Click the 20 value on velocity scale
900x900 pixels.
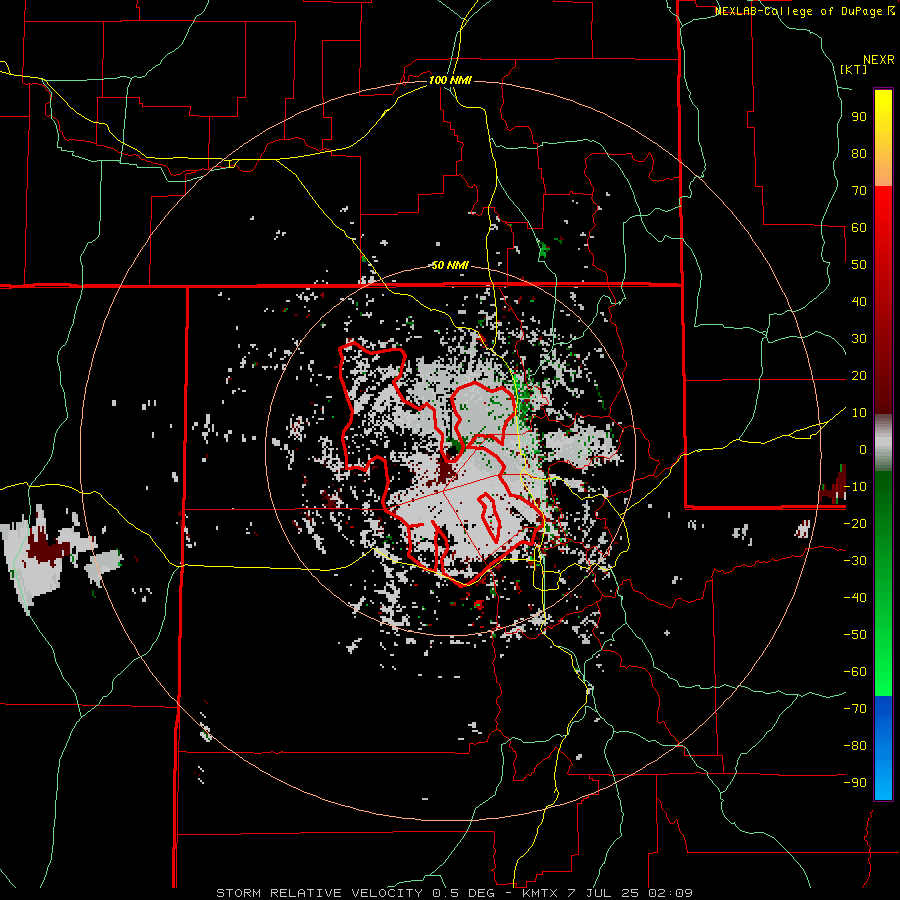pos(859,375)
